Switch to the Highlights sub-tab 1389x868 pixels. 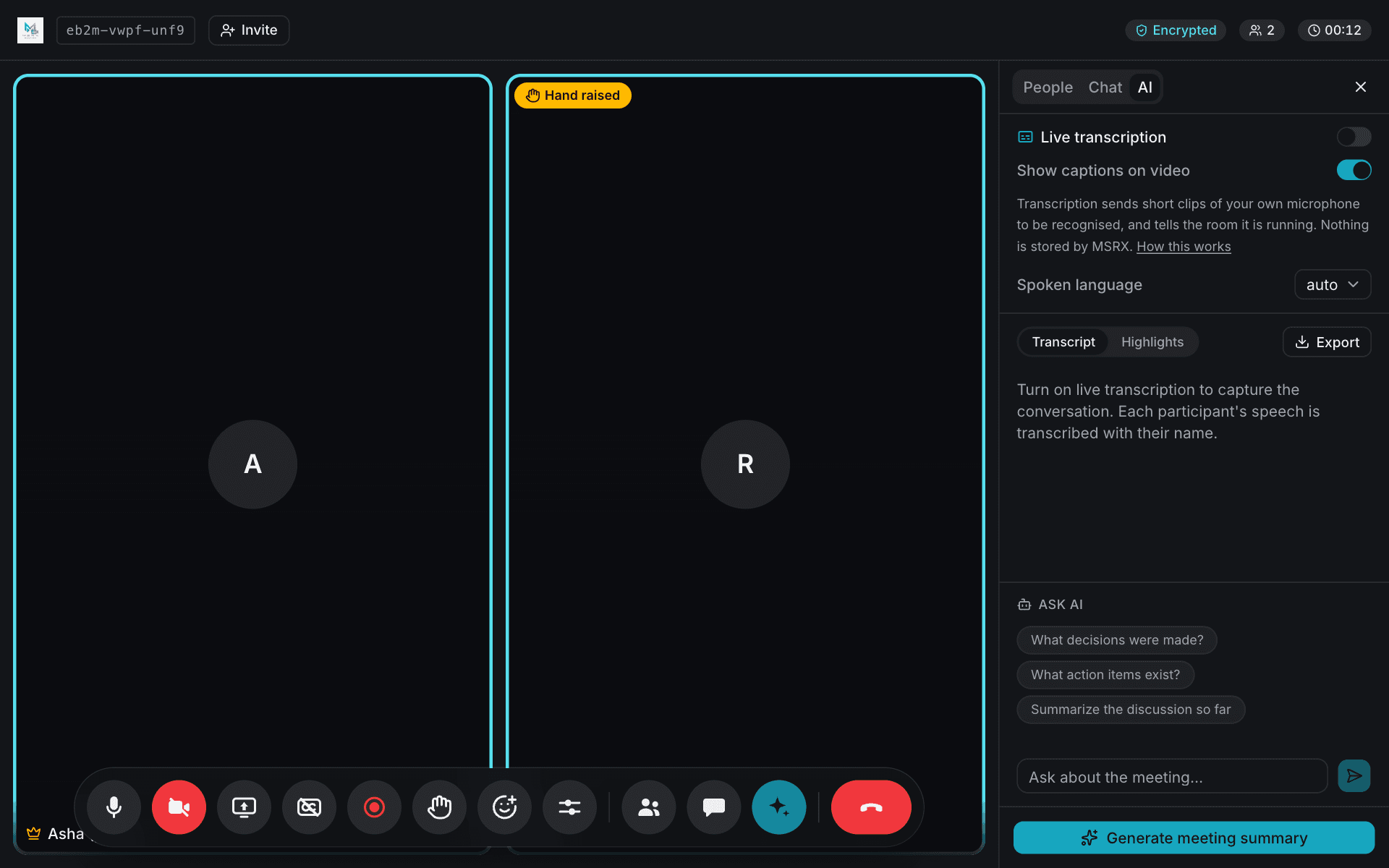pyautogui.click(x=1152, y=342)
